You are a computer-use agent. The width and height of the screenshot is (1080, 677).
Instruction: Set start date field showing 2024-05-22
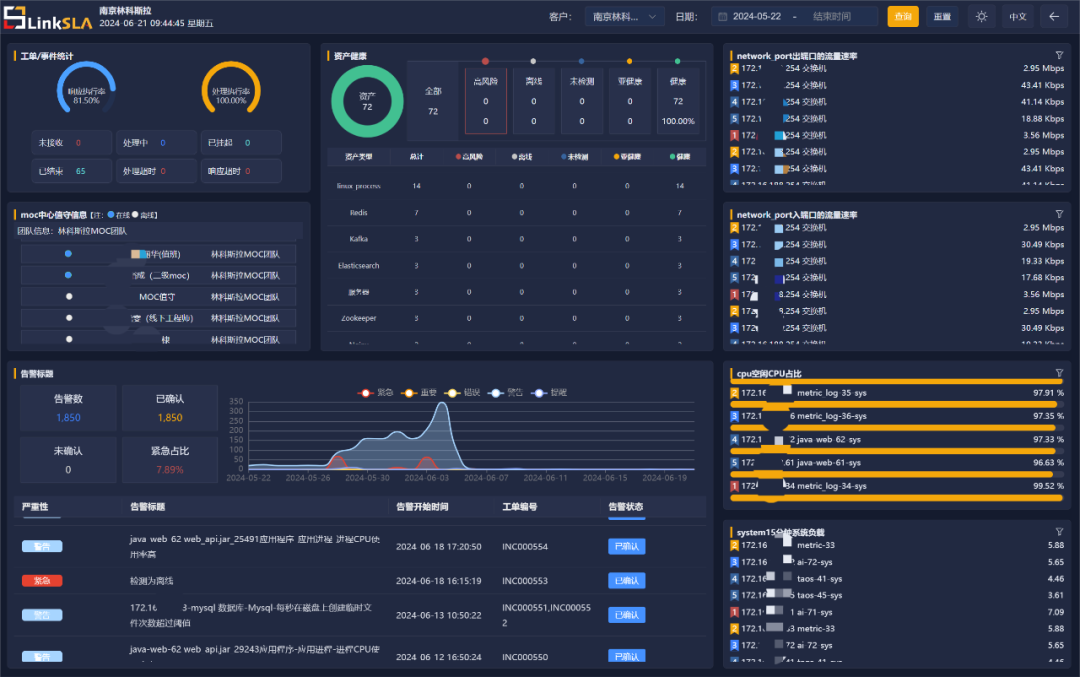tap(757, 17)
